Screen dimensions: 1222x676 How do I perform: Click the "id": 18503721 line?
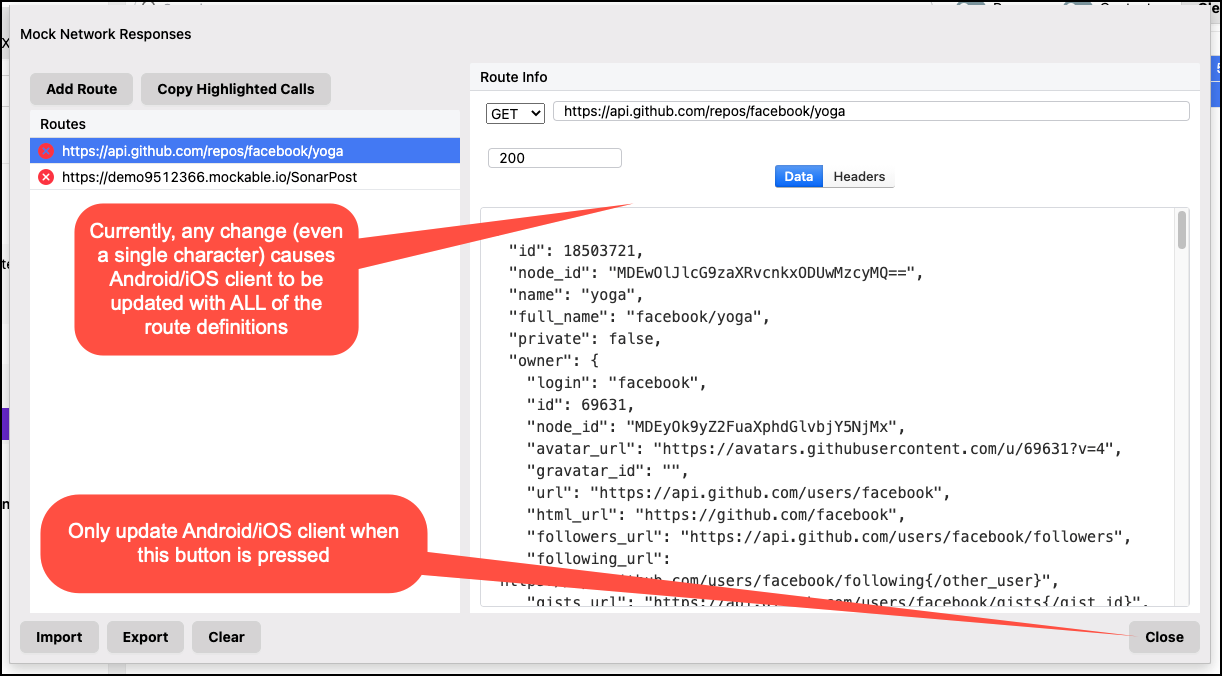576,251
